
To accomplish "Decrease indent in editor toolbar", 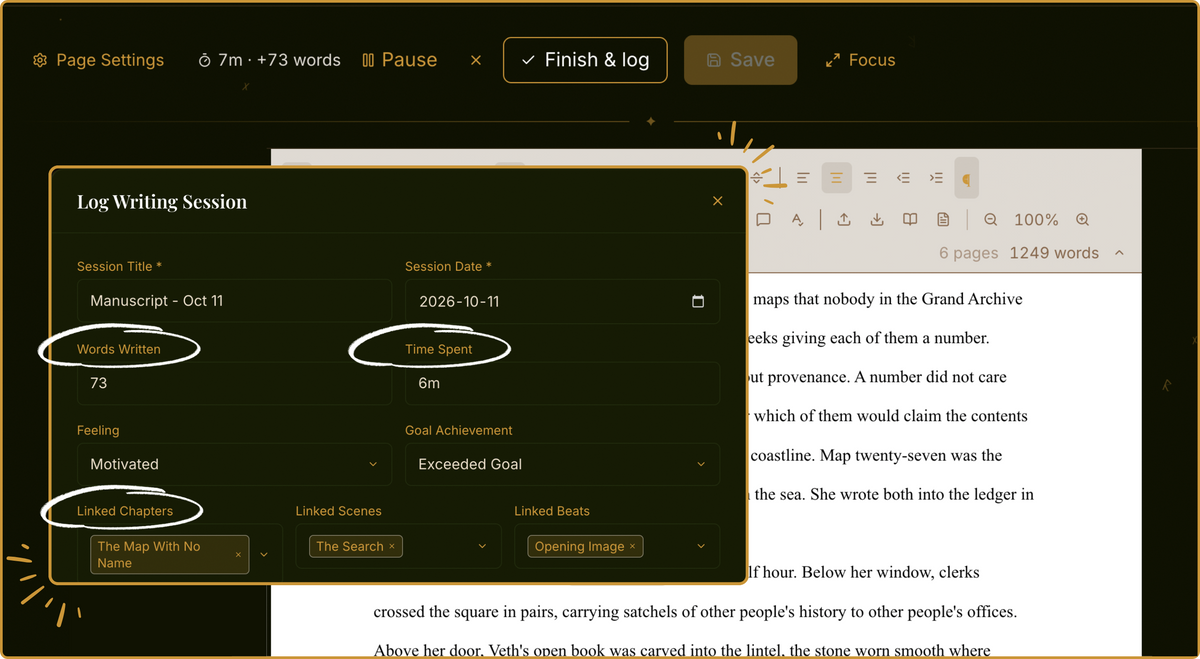I will (903, 178).
